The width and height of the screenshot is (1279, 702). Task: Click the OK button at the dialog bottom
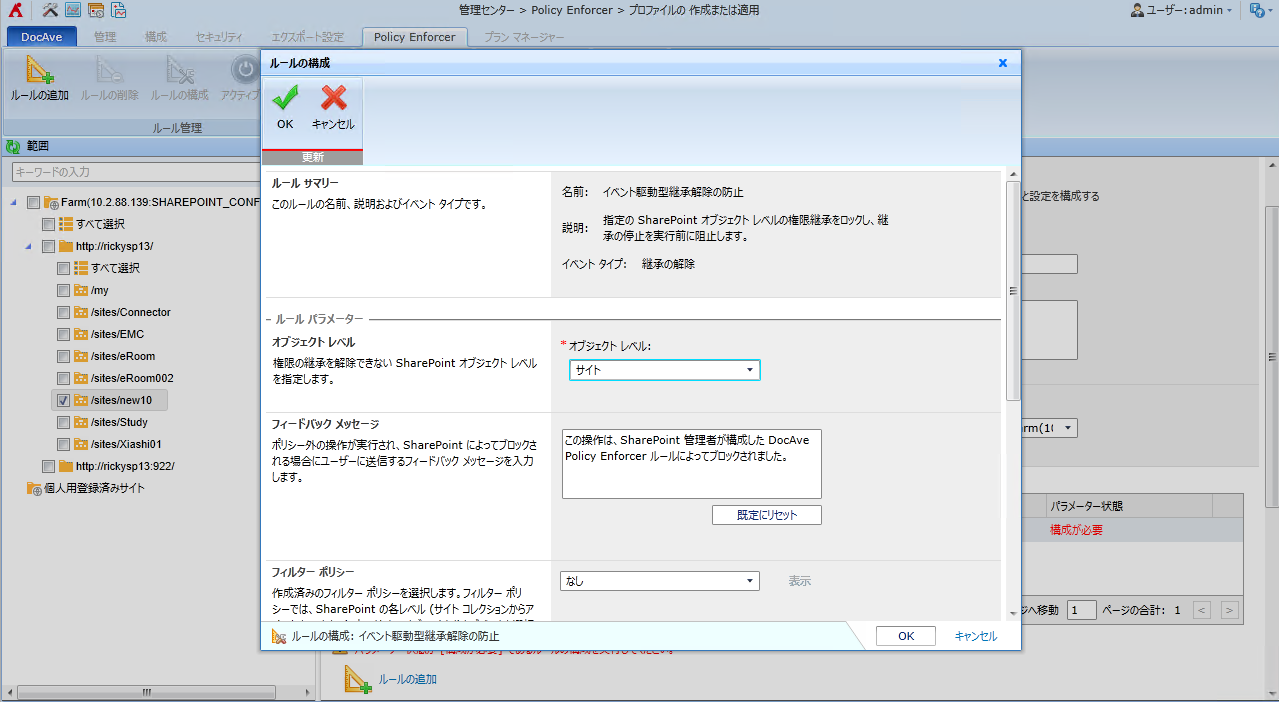[x=906, y=636]
